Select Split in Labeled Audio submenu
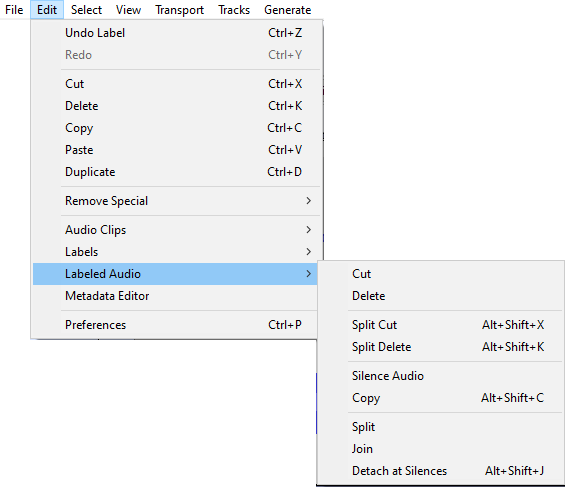Image resolution: width=565 pixels, height=487 pixels. pos(441,427)
